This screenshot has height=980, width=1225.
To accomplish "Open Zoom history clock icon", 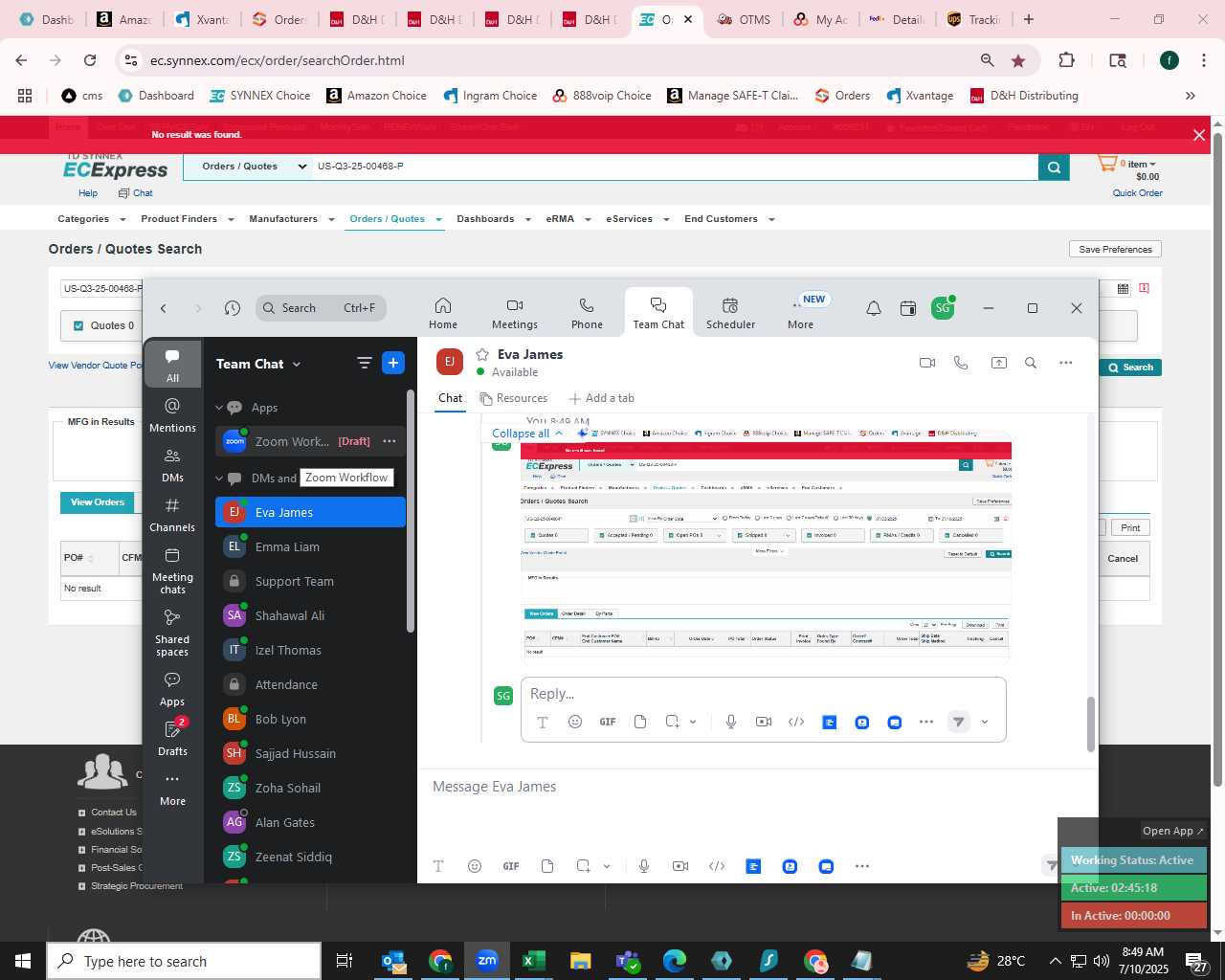I will click(x=233, y=308).
